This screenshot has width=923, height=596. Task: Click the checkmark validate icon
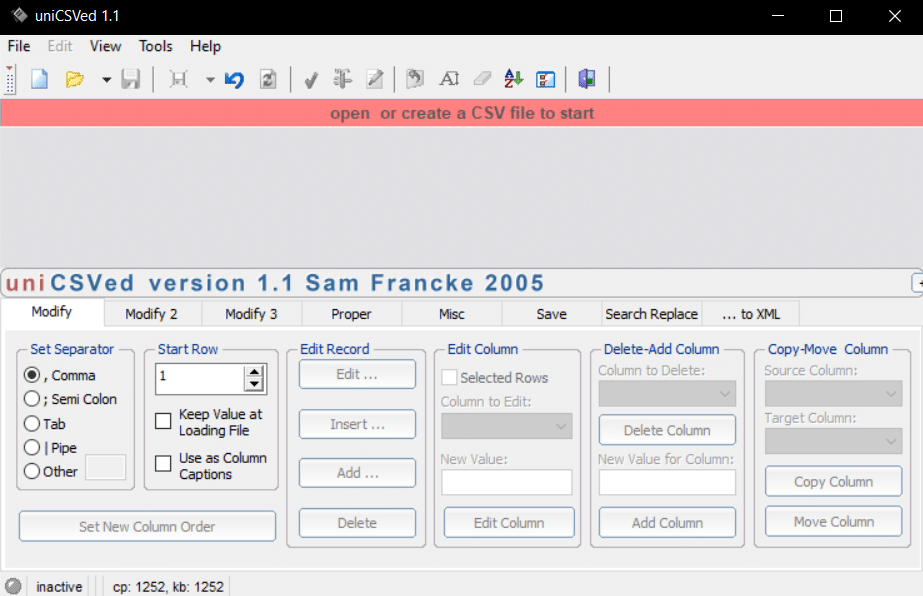pyautogui.click(x=311, y=80)
